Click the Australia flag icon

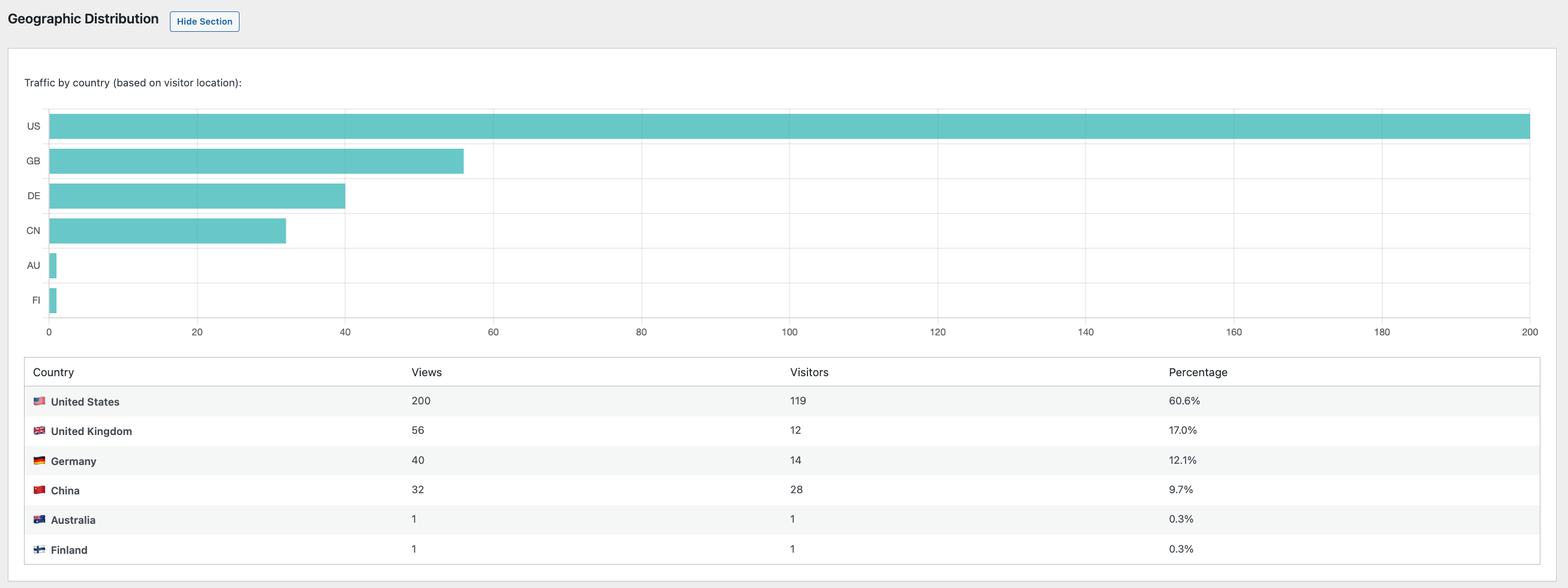pyautogui.click(x=40, y=519)
